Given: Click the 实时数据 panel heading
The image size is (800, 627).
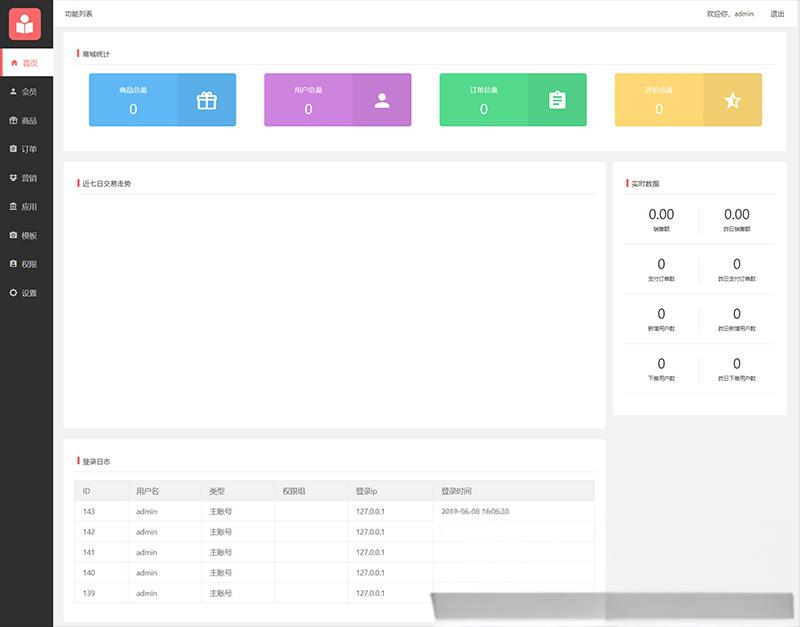Looking at the screenshot, I should 645,183.
